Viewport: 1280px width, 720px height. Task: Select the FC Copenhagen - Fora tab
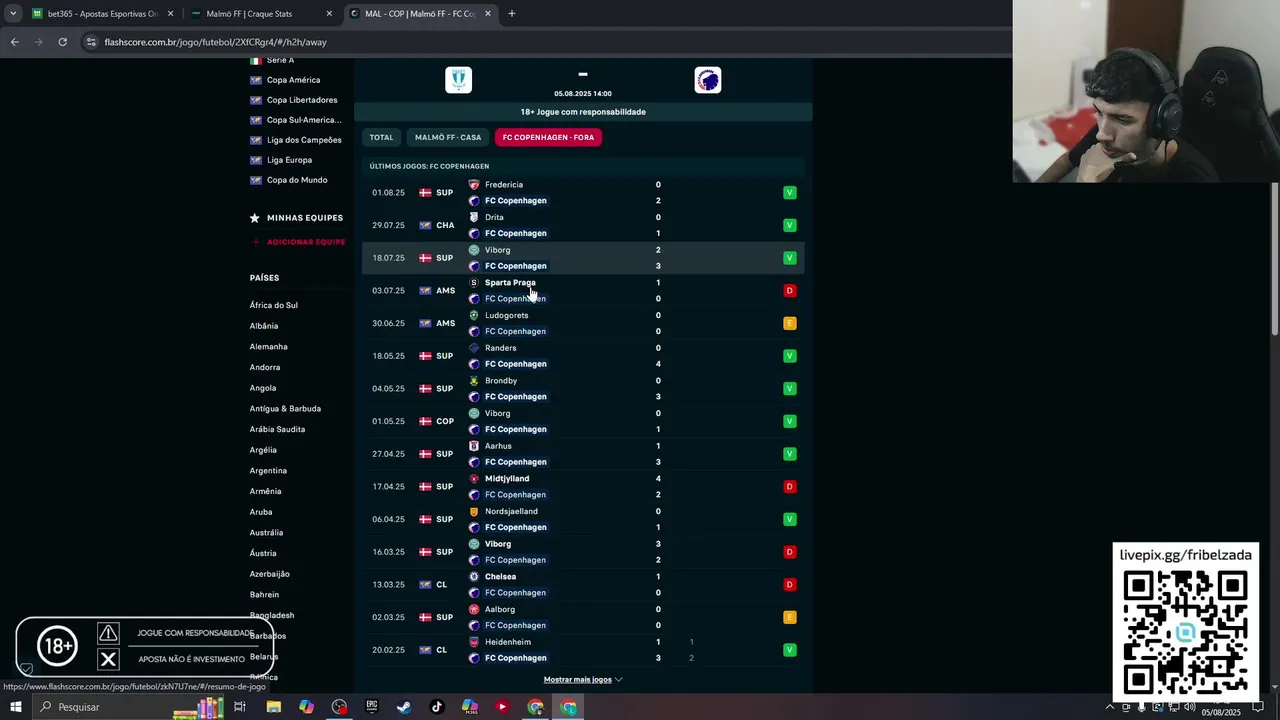548,137
